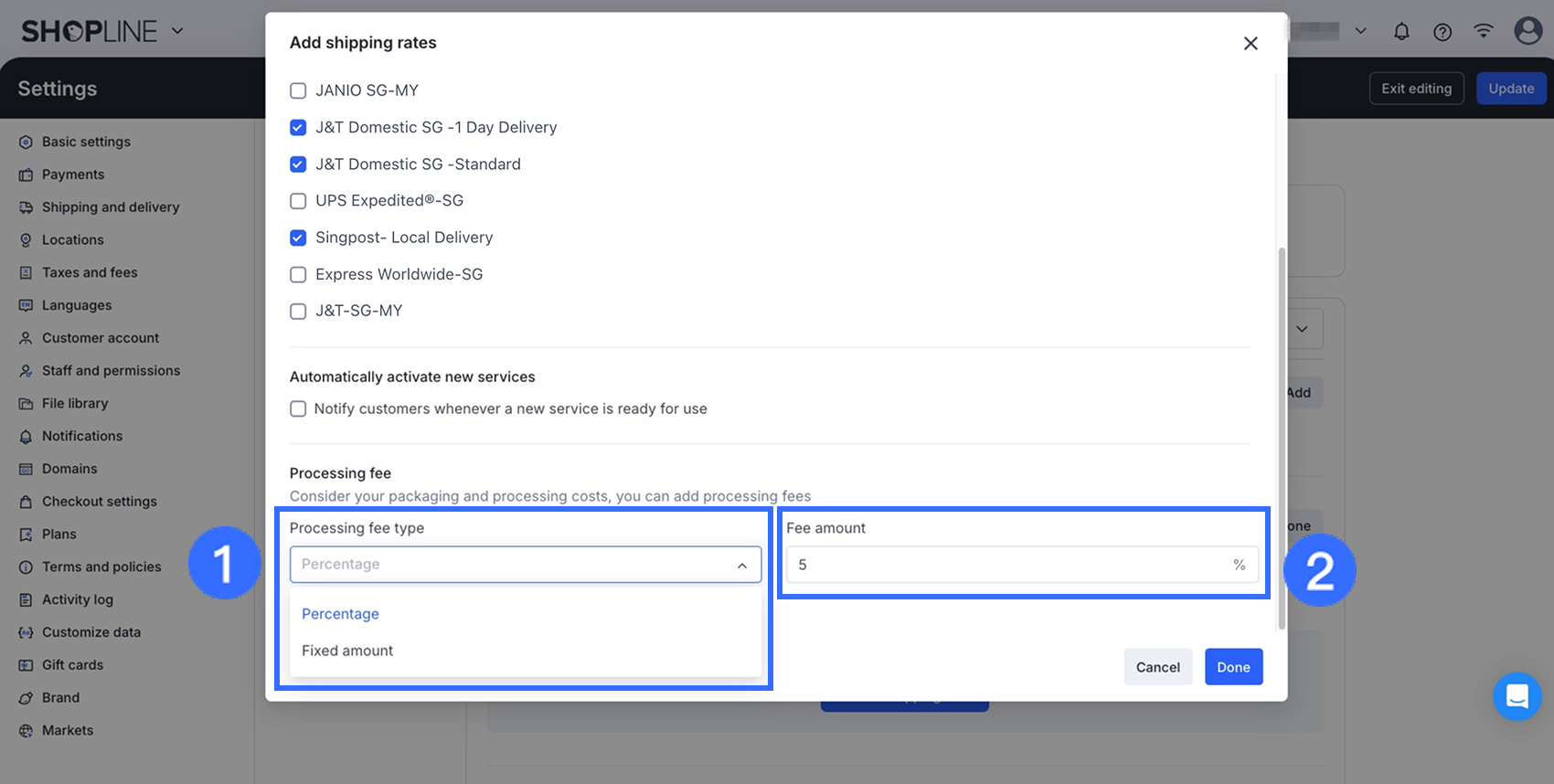Viewport: 1554px width, 784px height.
Task: Click the Checkout settings bag icon
Action: (26, 502)
